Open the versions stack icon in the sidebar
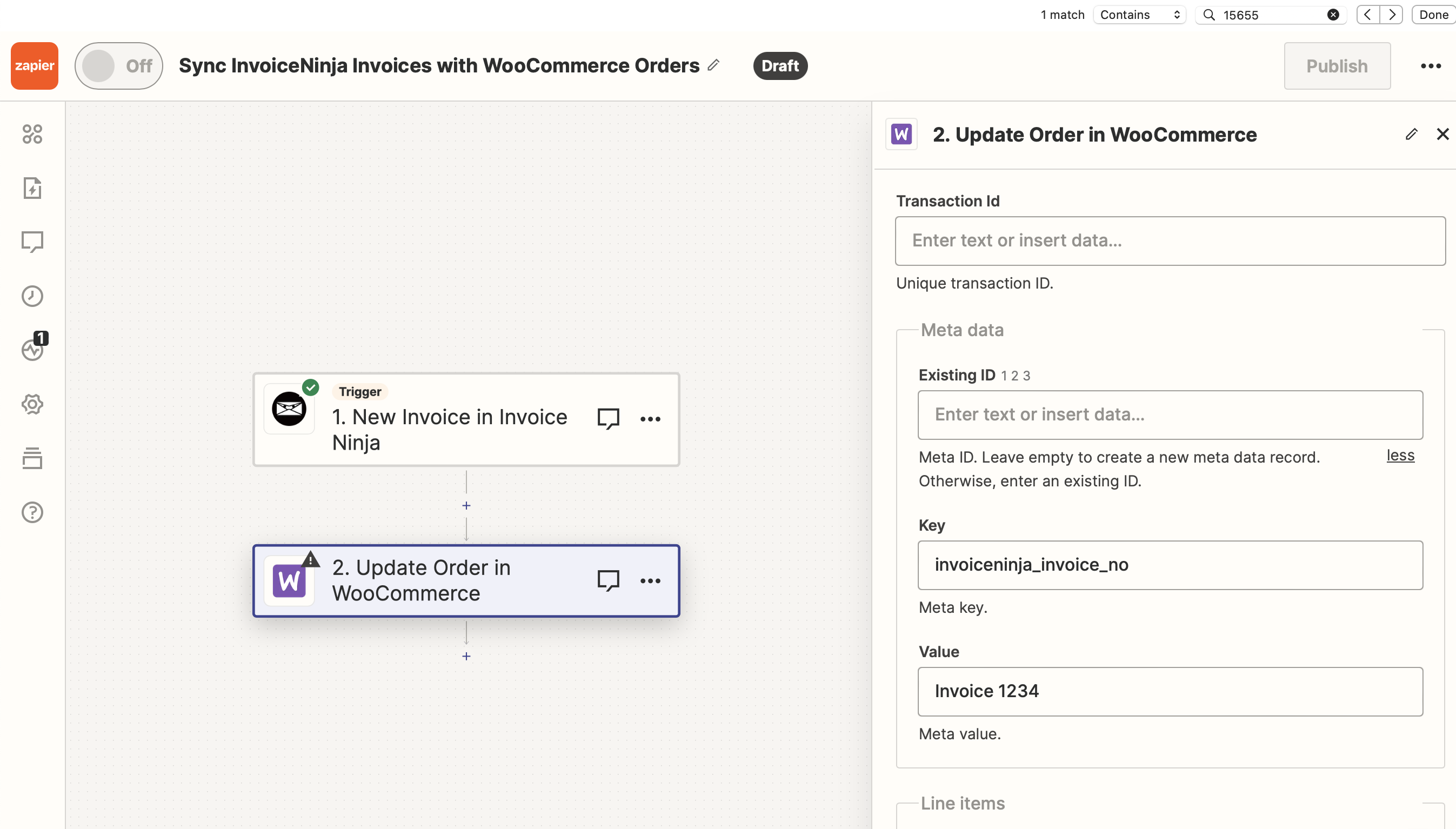The image size is (1456, 829). pyautogui.click(x=32, y=458)
